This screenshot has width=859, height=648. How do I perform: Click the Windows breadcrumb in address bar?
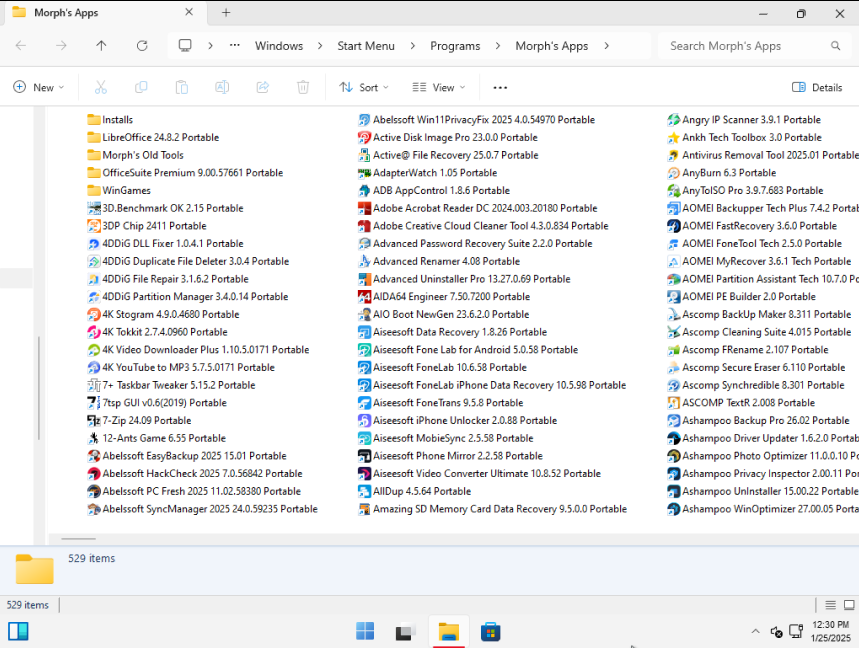click(279, 46)
